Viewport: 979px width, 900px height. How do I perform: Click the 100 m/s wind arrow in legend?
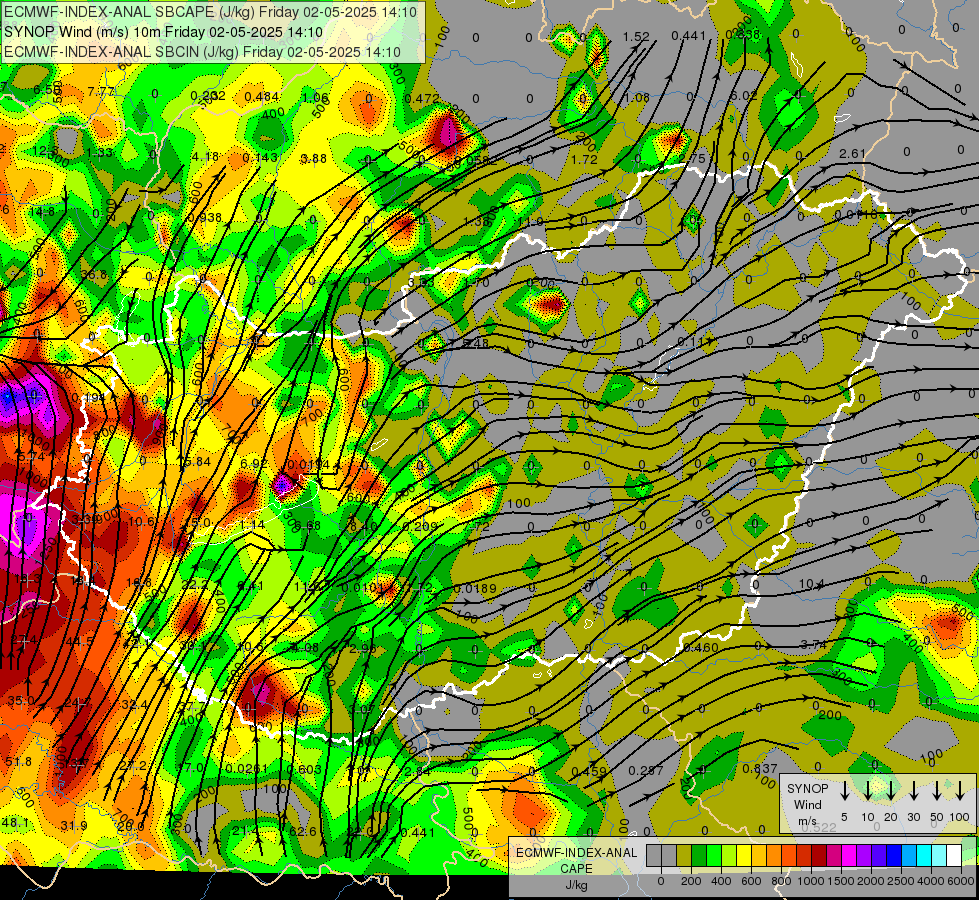pyautogui.click(x=960, y=791)
